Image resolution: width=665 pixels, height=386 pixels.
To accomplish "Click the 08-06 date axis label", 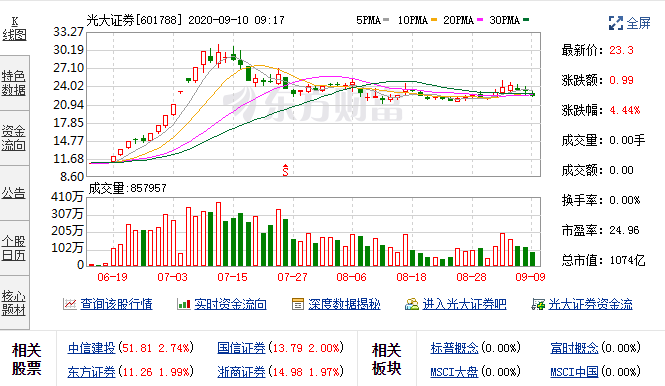I will click(351, 277).
